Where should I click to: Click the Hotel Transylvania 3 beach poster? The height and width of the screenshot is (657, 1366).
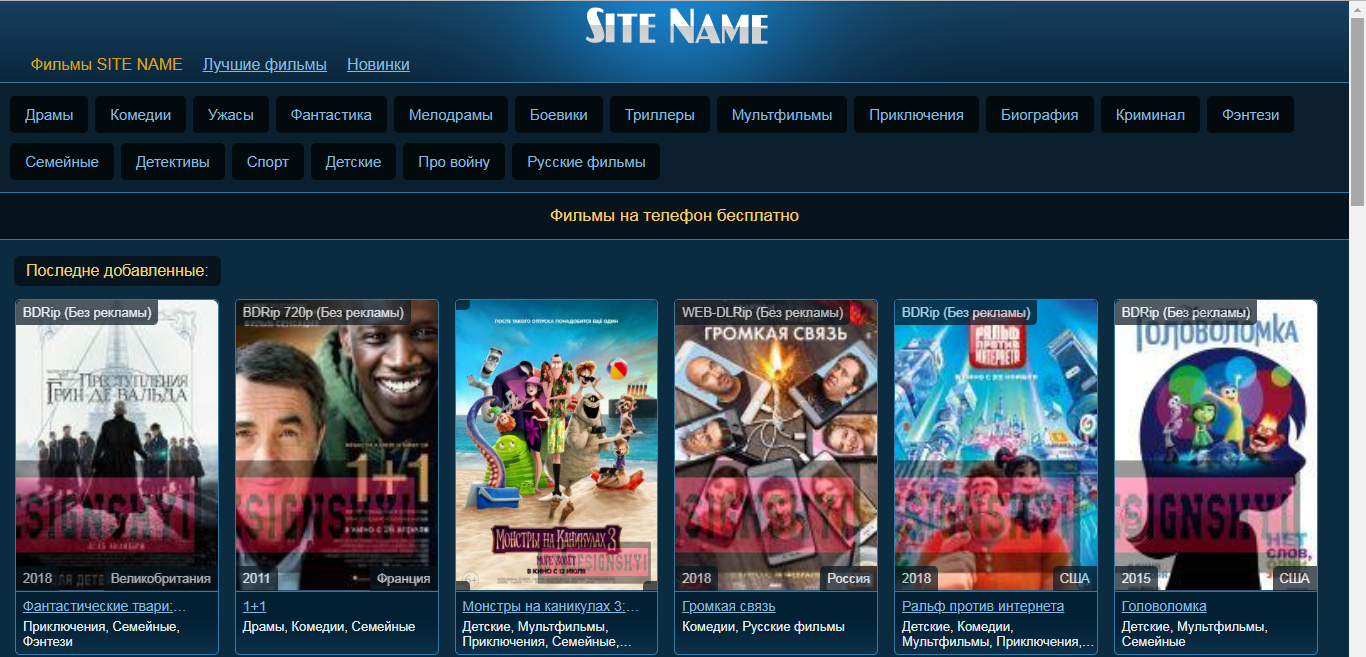tap(557, 445)
